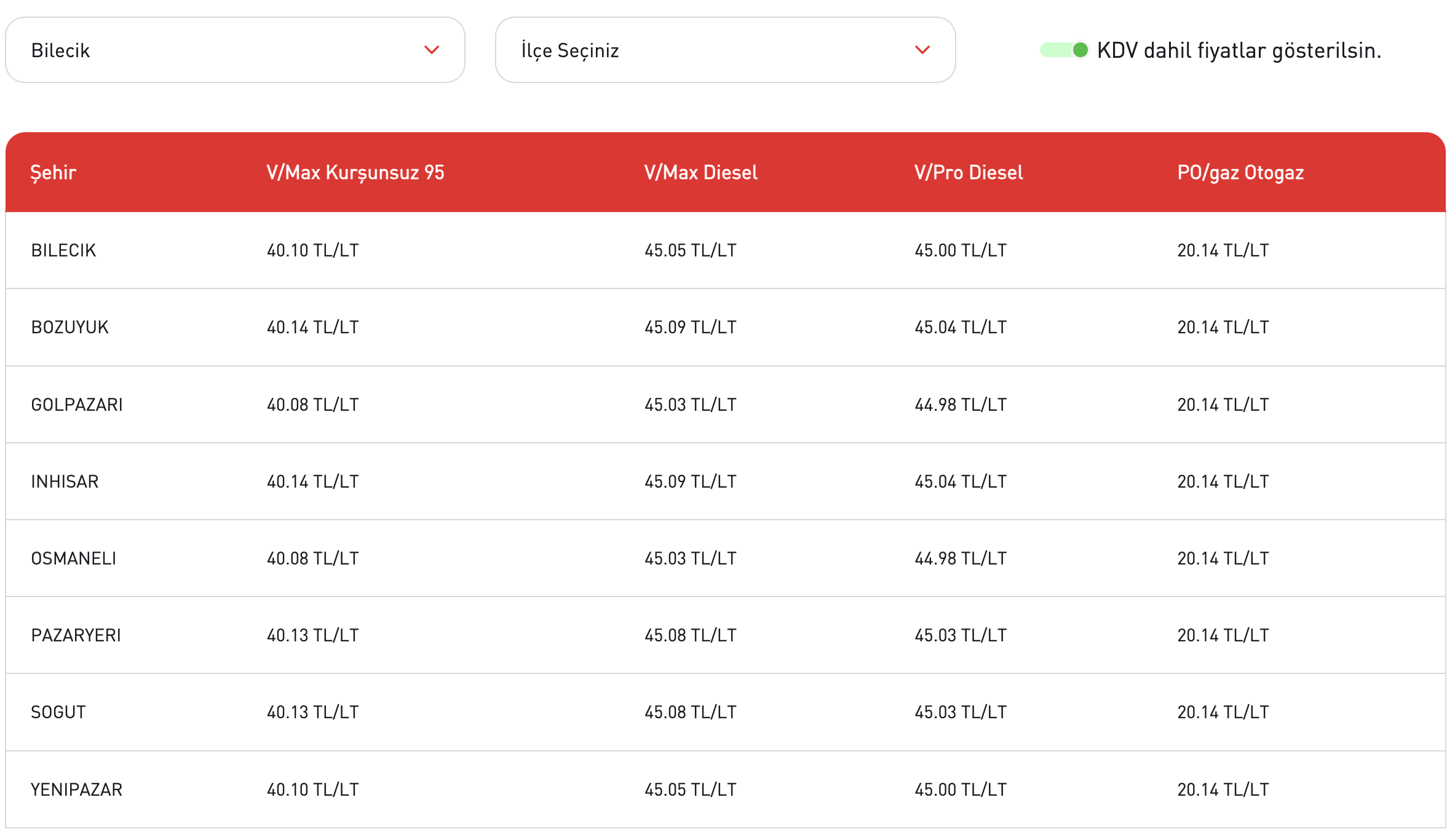
Task: Click the PO/gaz Otogaz column header
Action: (x=1240, y=173)
